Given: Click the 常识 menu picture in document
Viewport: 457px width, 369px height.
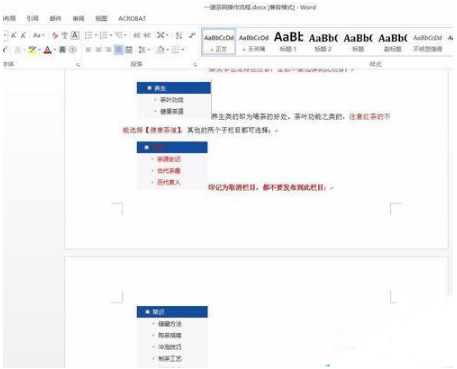Looking at the screenshot, I should pos(172,337).
